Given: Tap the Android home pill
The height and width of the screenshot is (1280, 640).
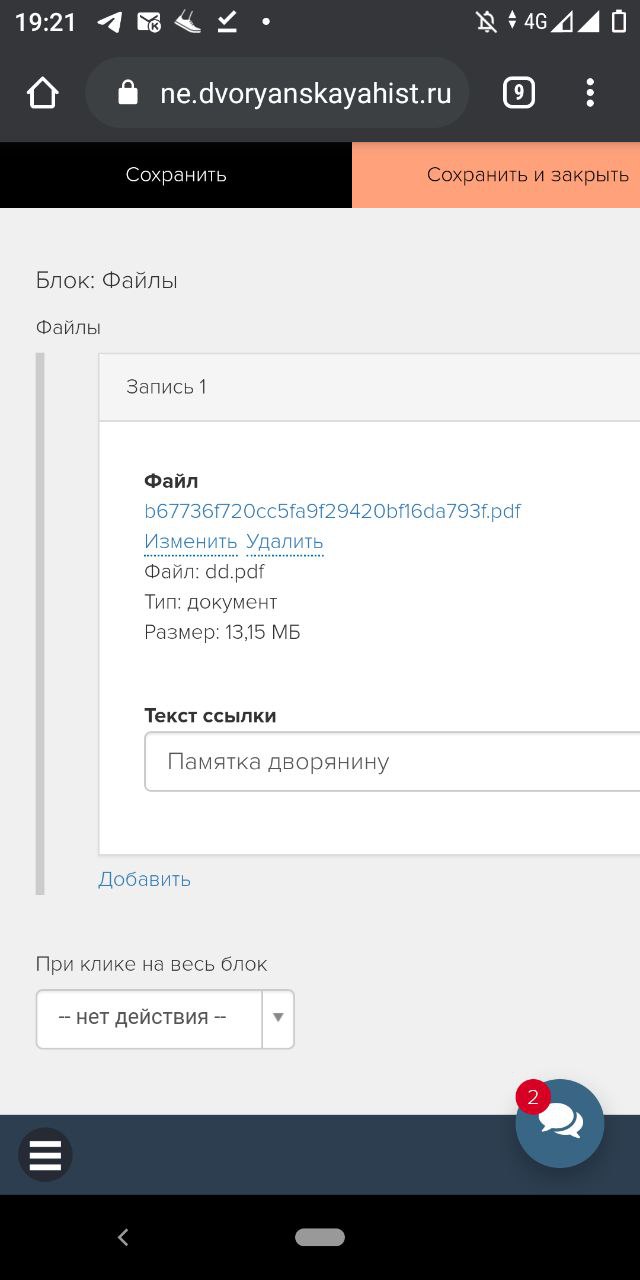Looking at the screenshot, I should pos(320,1237).
